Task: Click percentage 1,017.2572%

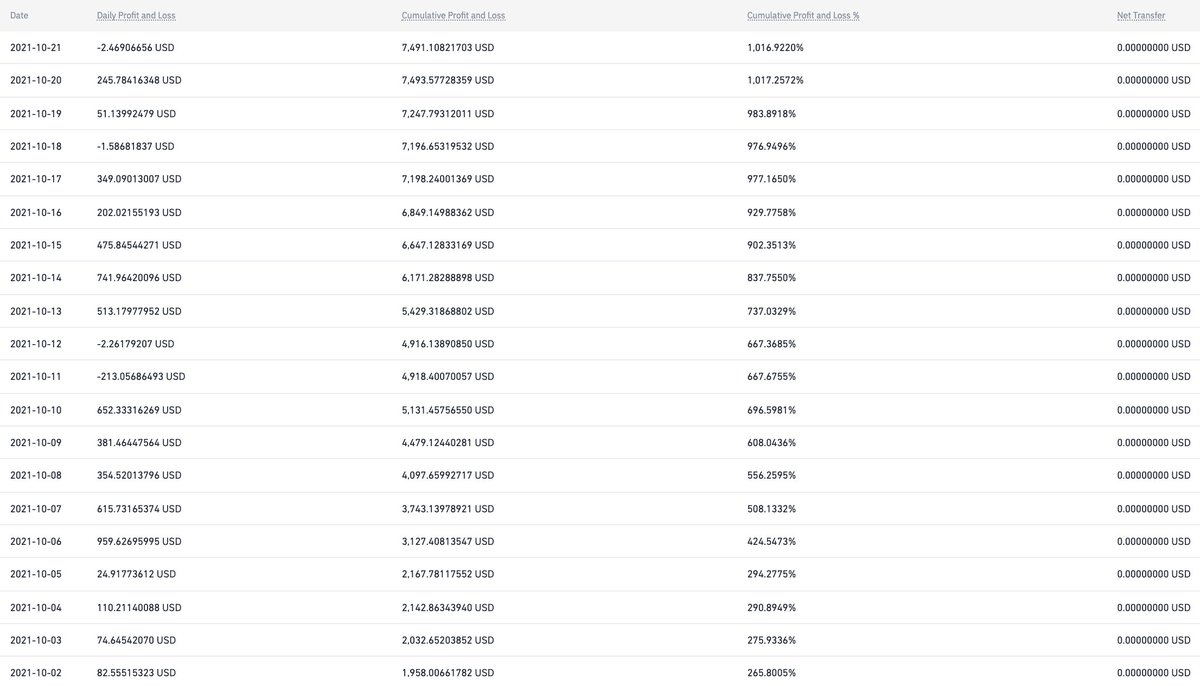Action: [x=775, y=80]
